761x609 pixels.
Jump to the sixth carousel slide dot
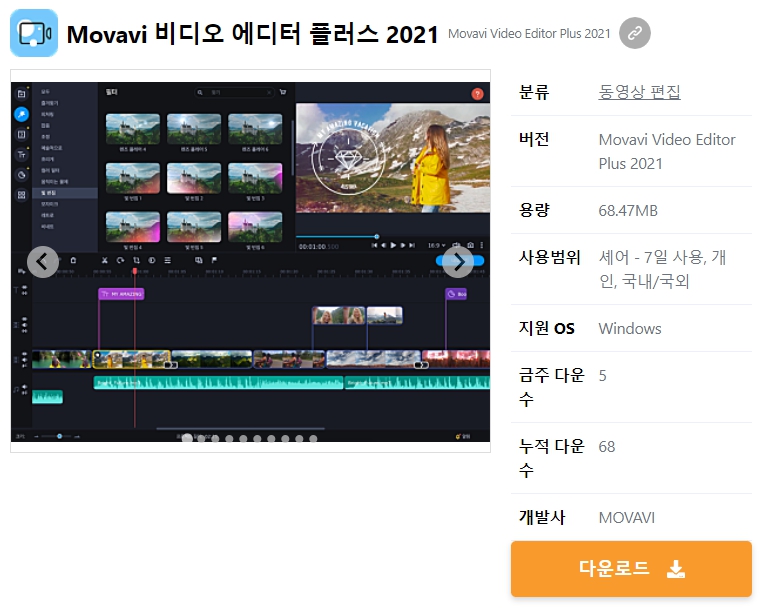click(257, 439)
